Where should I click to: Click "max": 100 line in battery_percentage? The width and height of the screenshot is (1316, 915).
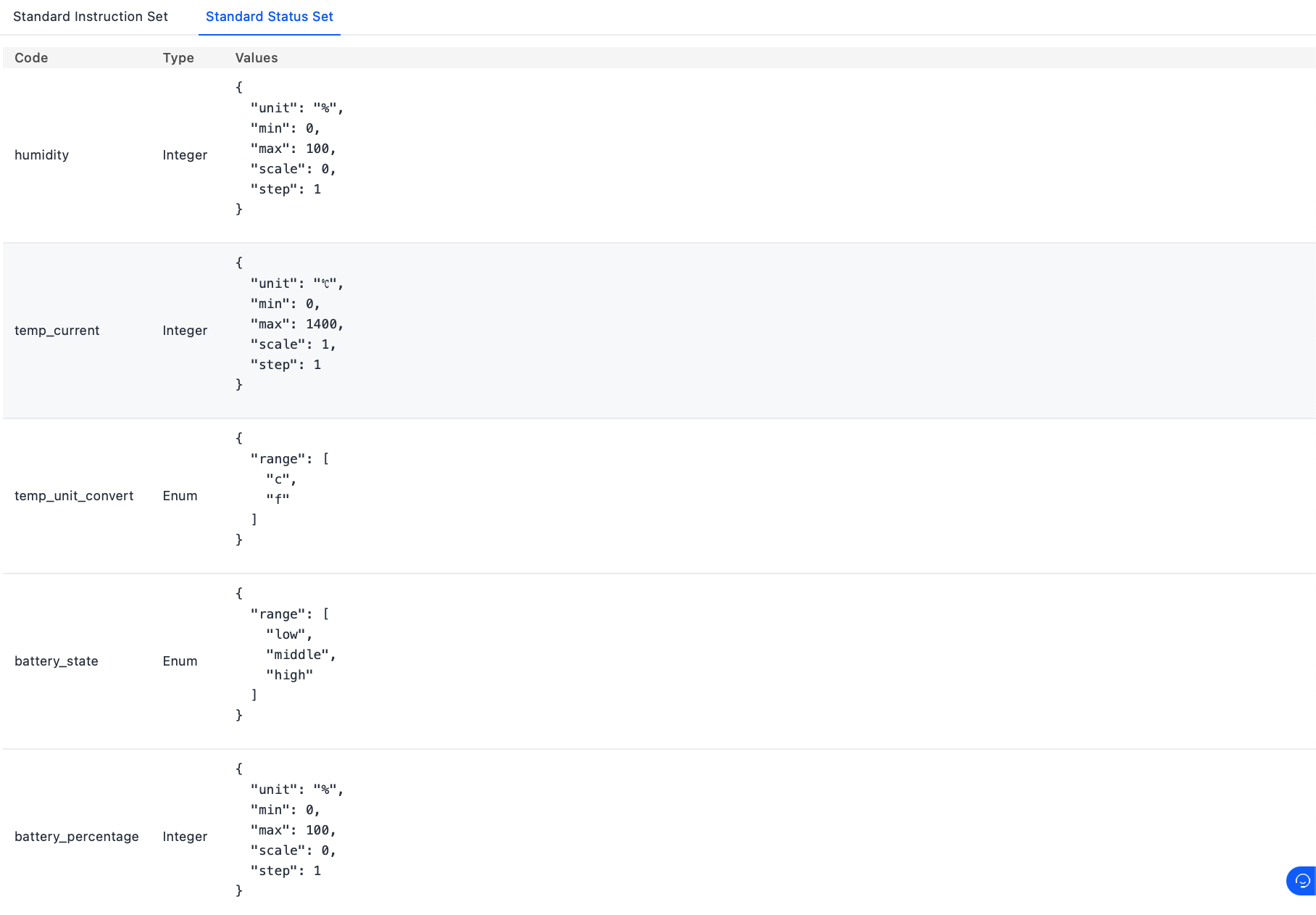coord(293,830)
